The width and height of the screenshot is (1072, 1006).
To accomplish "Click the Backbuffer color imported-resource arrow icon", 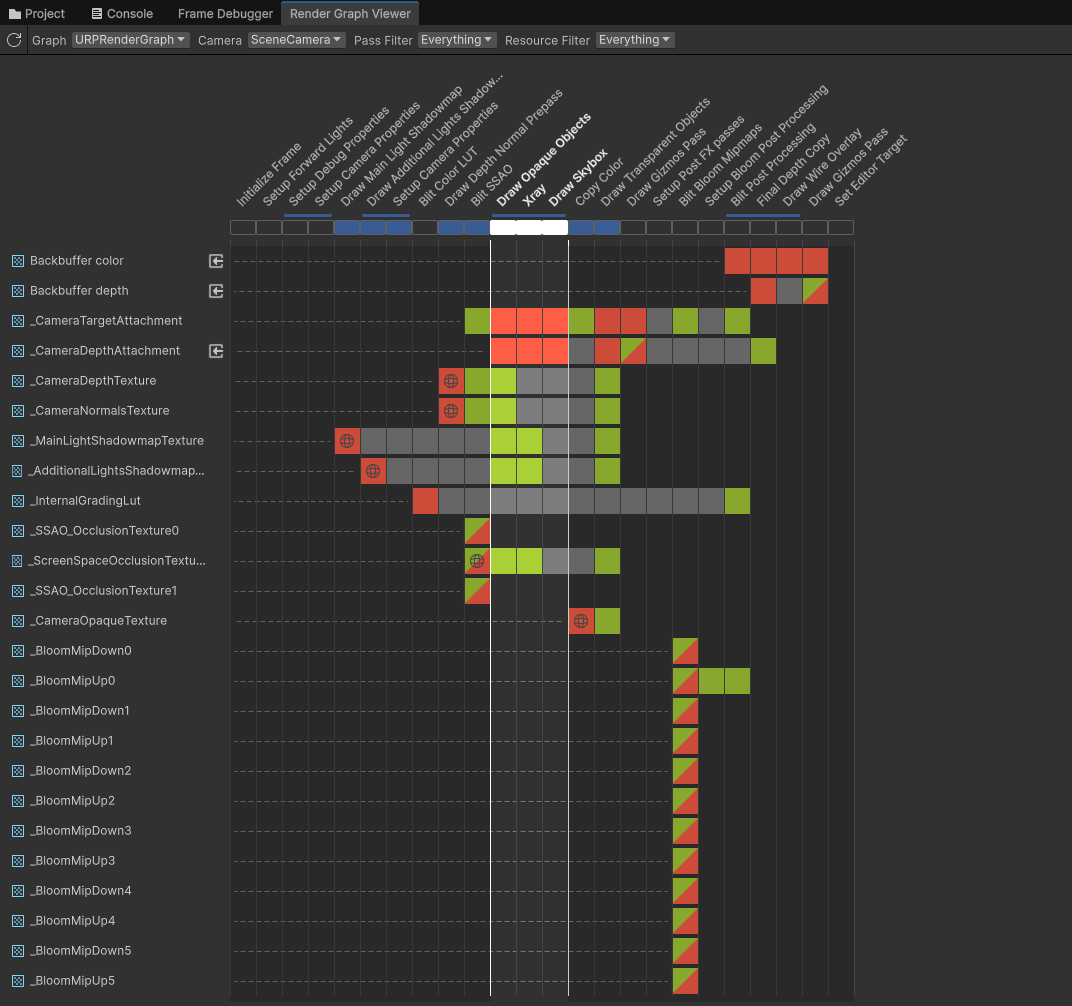I will 216,261.
